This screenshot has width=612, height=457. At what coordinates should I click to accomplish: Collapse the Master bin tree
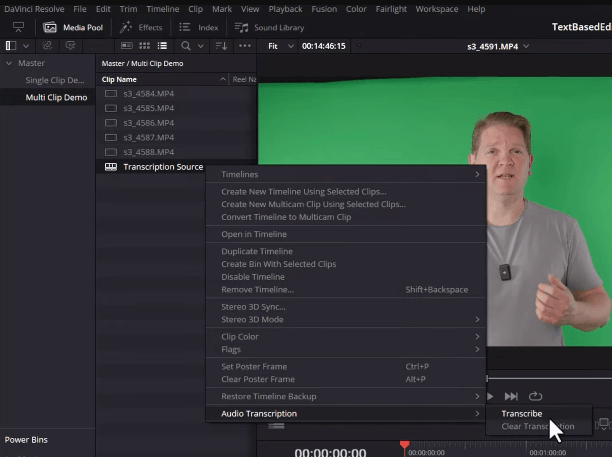9,63
